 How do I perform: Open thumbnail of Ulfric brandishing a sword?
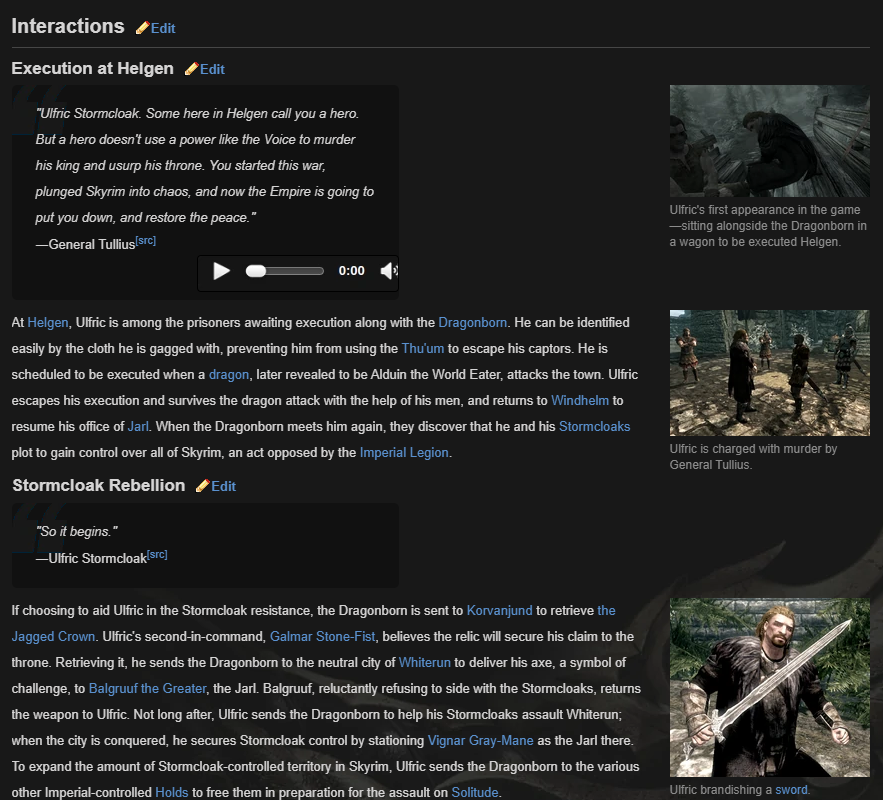point(769,687)
